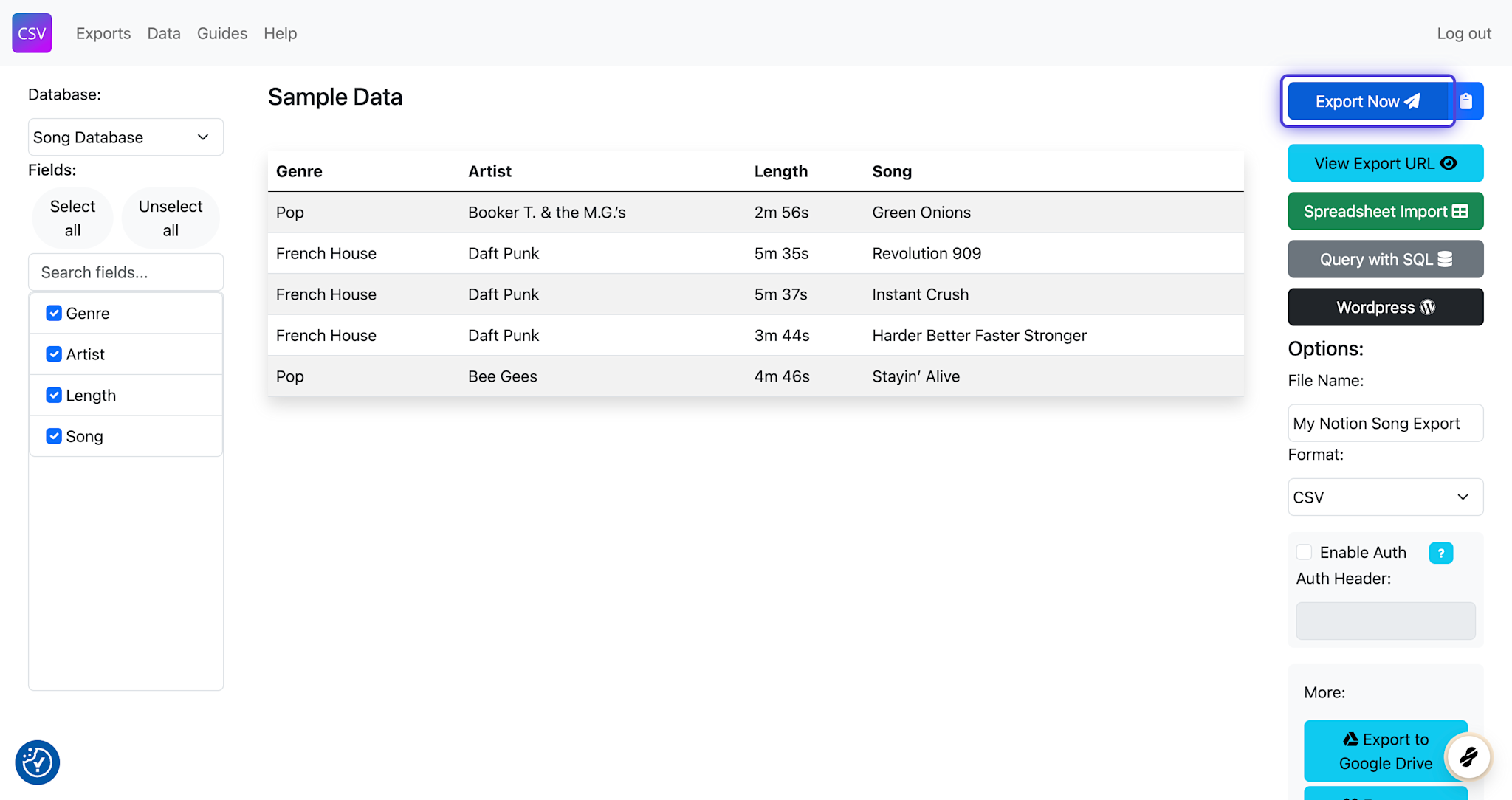Image resolution: width=1512 pixels, height=800 pixels.
Task: Click the Enable Auth question mark help icon
Action: [x=1440, y=553]
